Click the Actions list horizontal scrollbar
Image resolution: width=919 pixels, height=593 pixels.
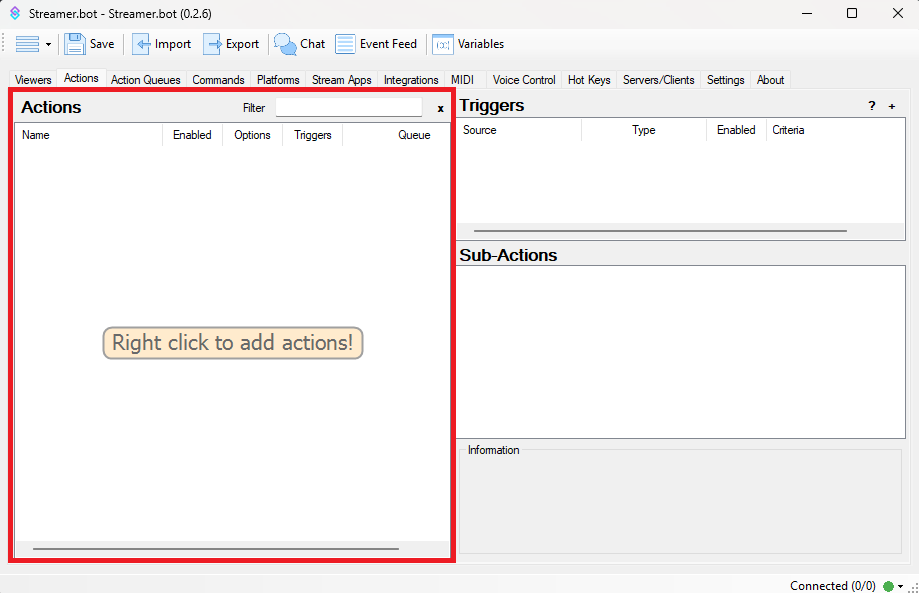[215, 548]
